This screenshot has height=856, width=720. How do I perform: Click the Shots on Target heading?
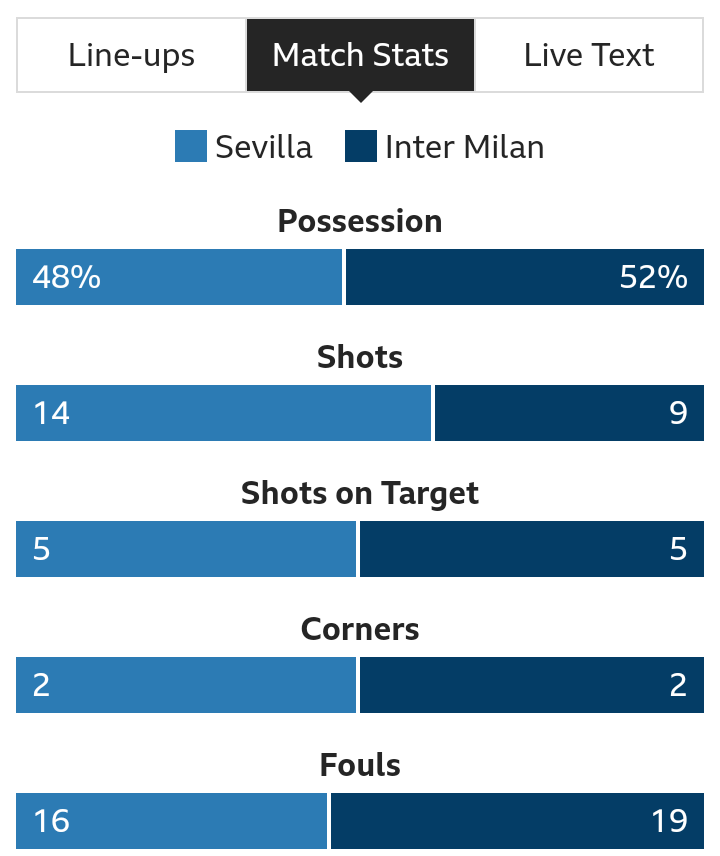tap(360, 494)
